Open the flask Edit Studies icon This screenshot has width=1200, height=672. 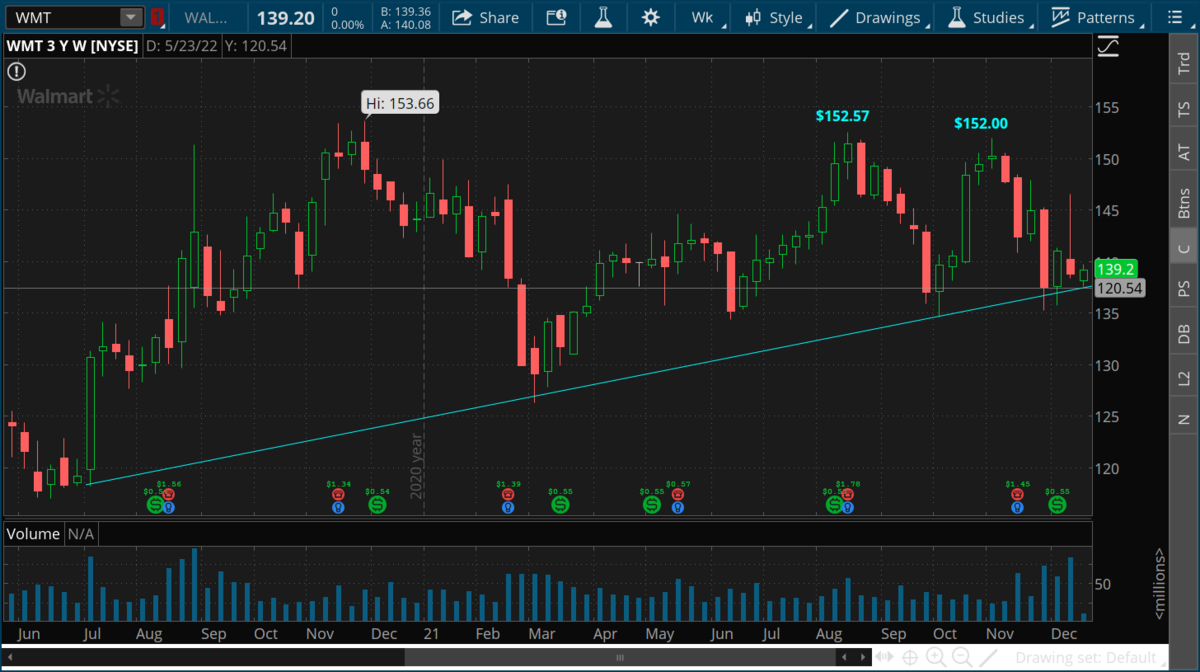(x=602, y=17)
